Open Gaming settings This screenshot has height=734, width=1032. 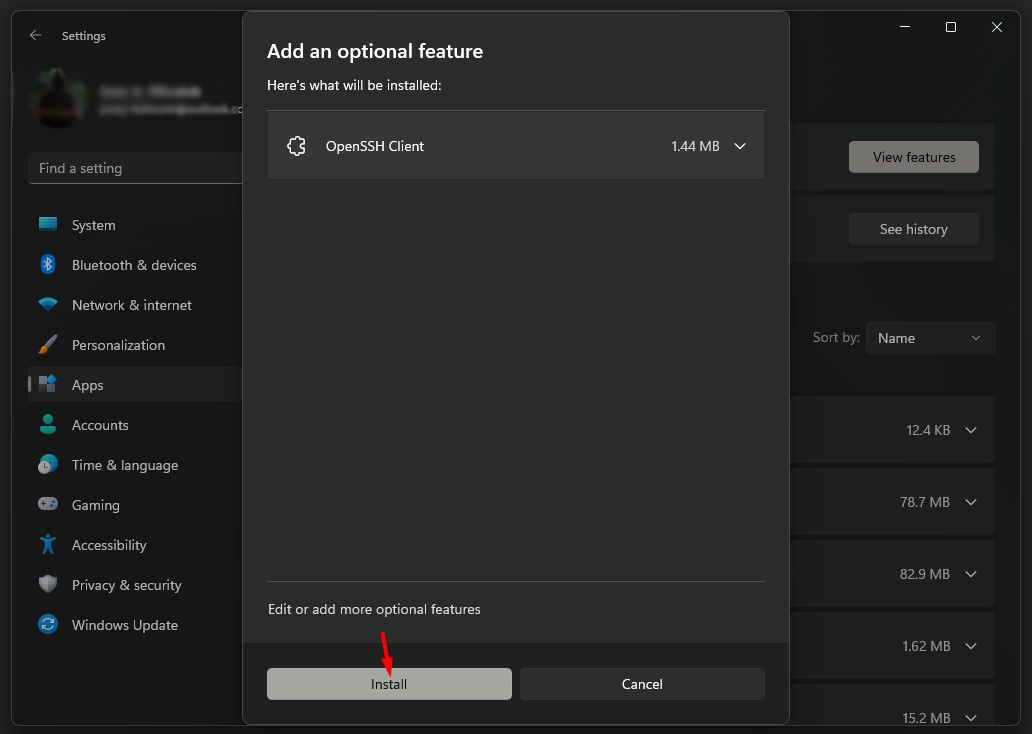(x=136, y=505)
